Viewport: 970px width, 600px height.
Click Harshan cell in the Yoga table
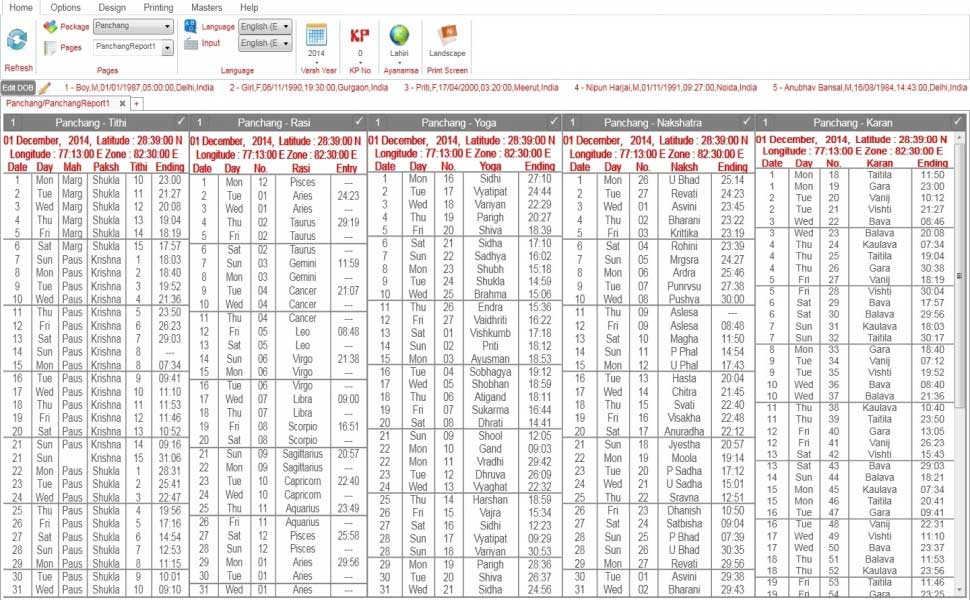coord(490,500)
